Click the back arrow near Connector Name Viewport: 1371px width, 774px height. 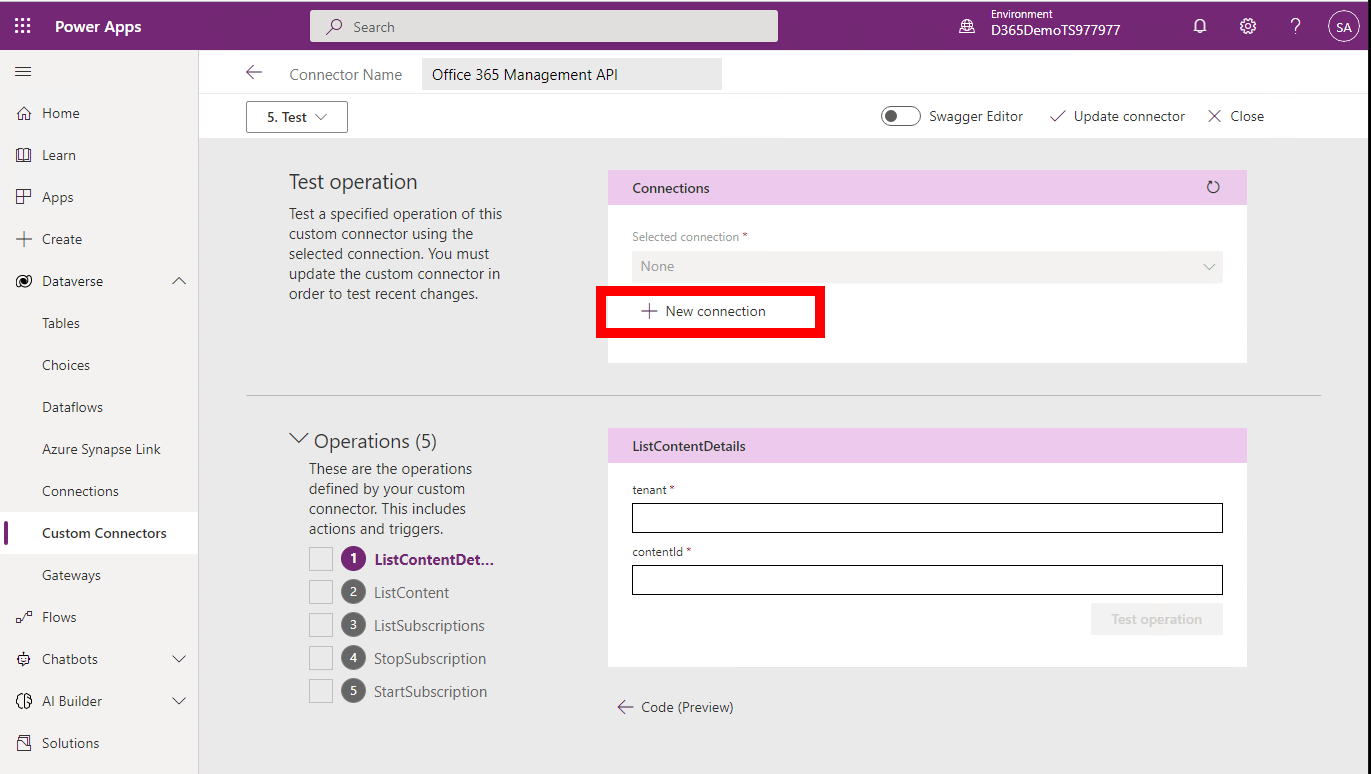(x=254, y=73)
